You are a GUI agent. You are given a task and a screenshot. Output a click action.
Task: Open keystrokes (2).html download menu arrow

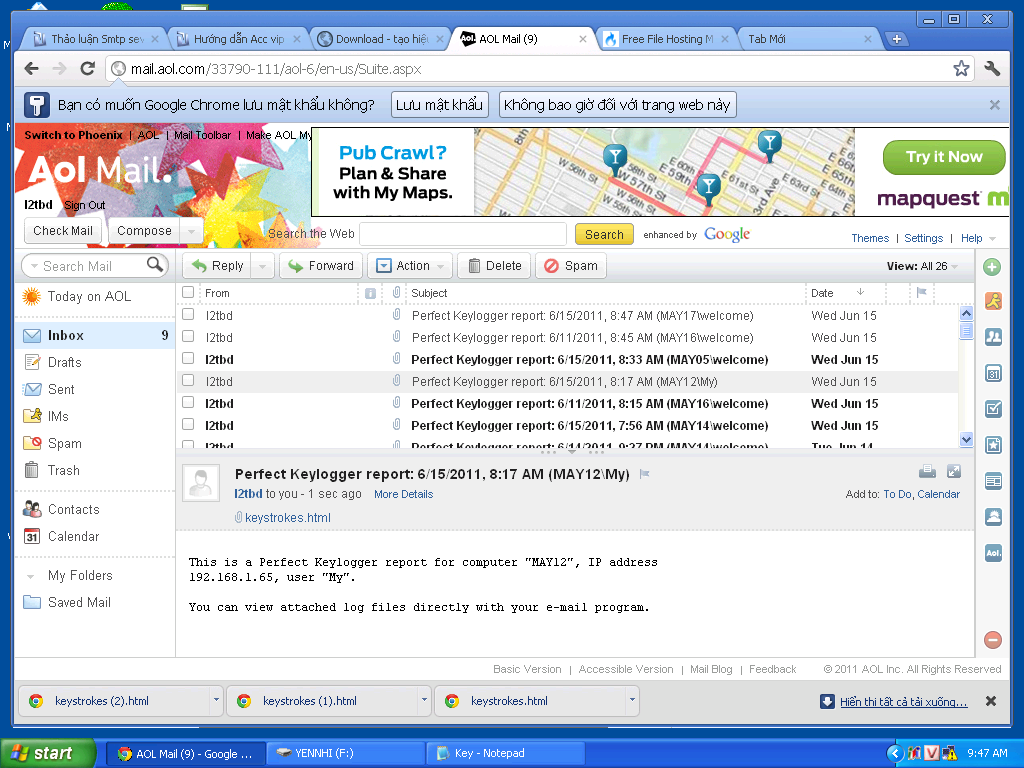point(216,699)
